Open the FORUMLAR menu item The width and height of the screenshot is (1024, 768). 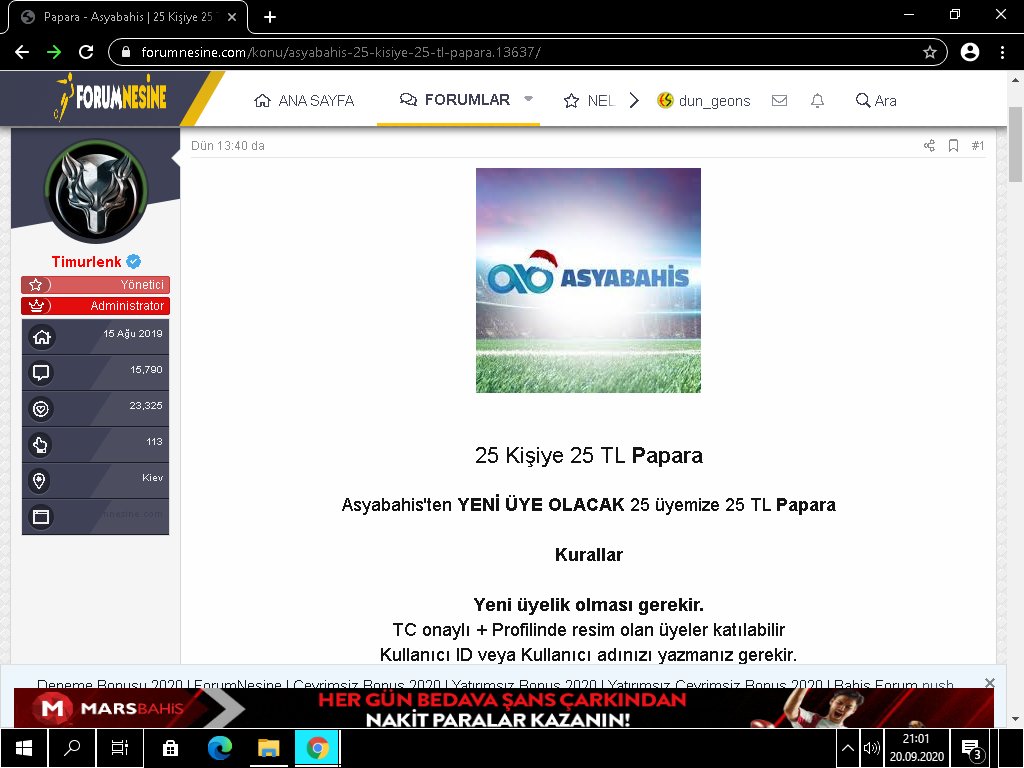pos(455,99)
